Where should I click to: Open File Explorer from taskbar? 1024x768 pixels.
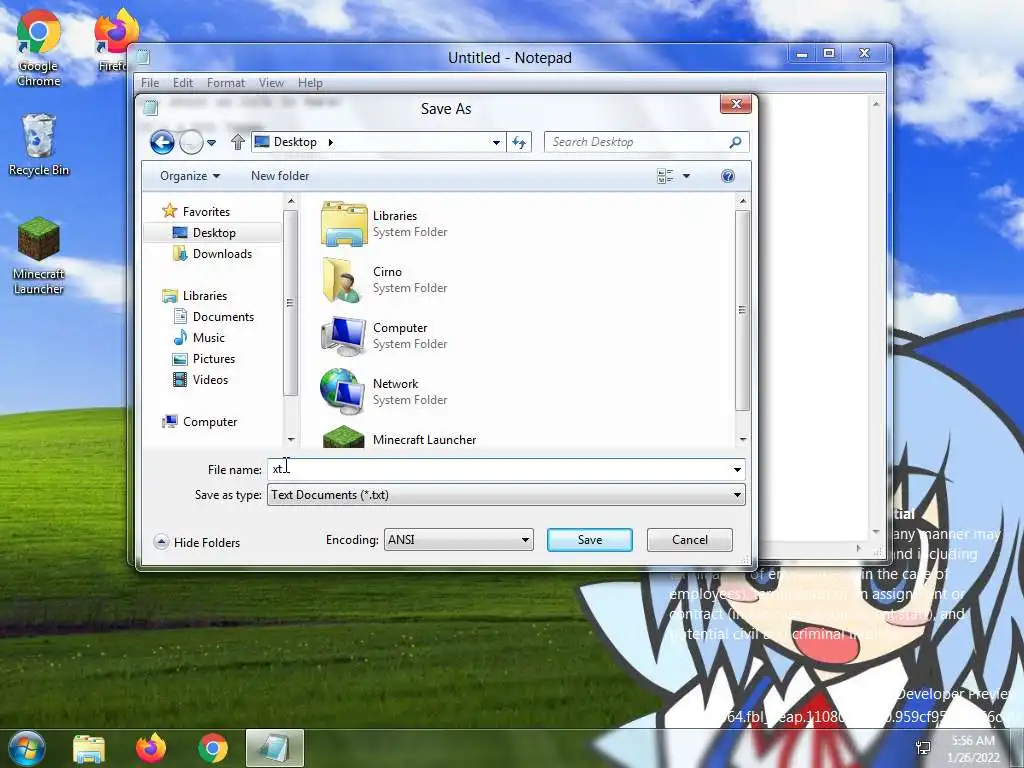(x=89, y=748)
